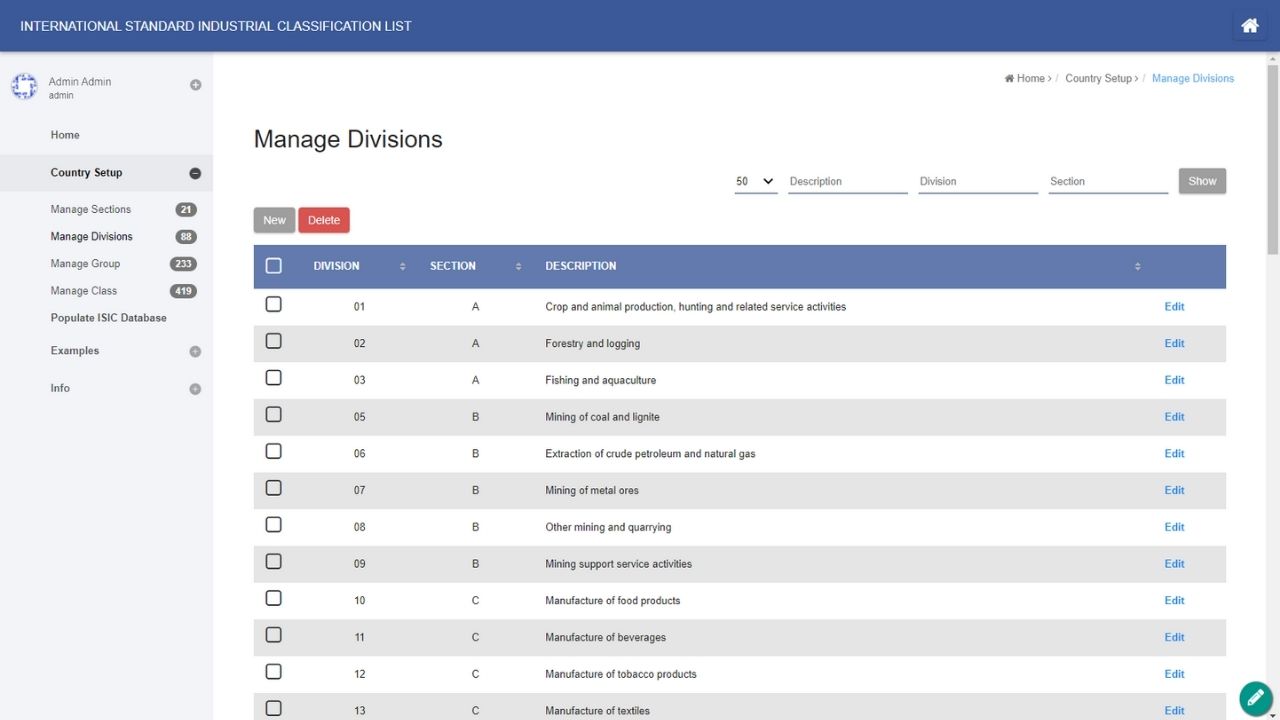Click the home icon in top header
The image size is (1280, 720).
coord(1249,26)
